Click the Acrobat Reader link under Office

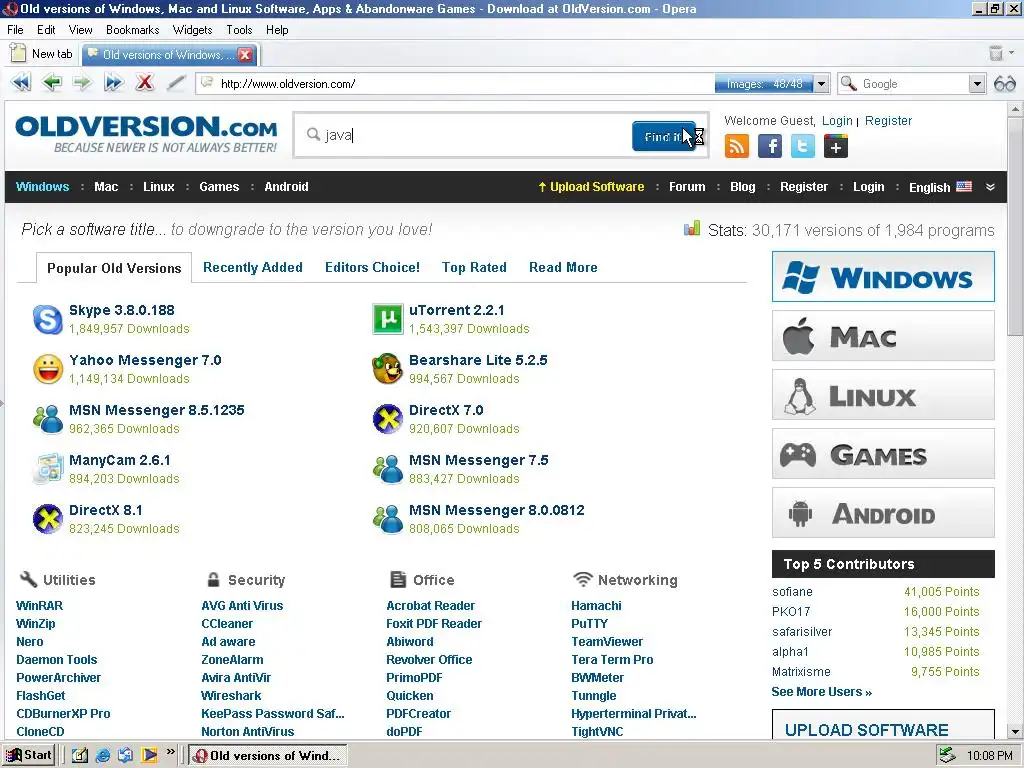[x=430, y=605]
